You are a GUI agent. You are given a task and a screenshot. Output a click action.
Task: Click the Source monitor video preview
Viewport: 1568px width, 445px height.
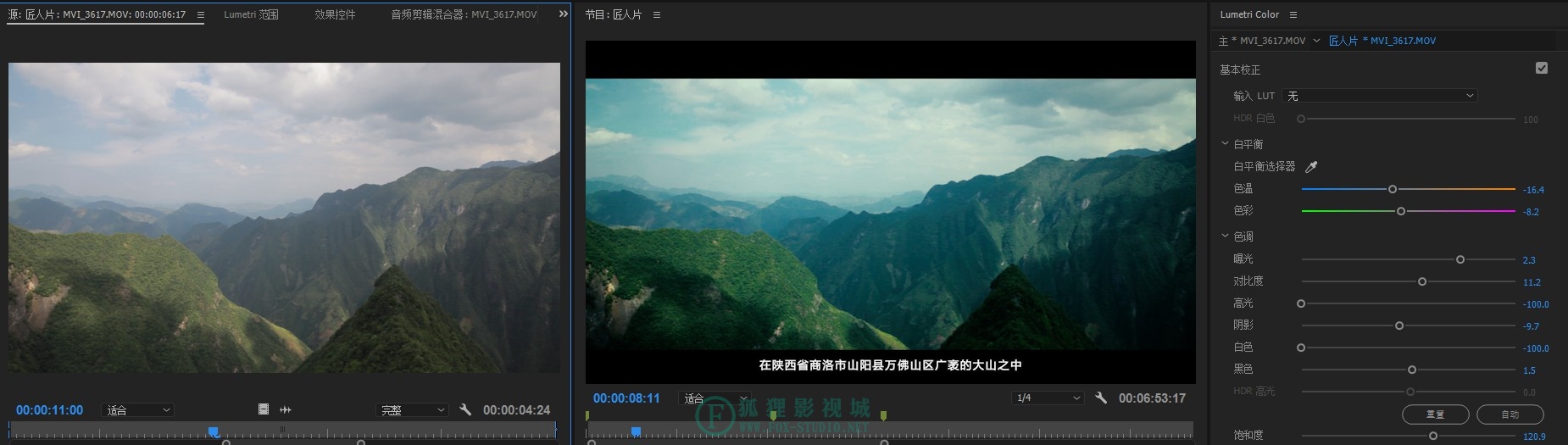[x=284, y=218]
